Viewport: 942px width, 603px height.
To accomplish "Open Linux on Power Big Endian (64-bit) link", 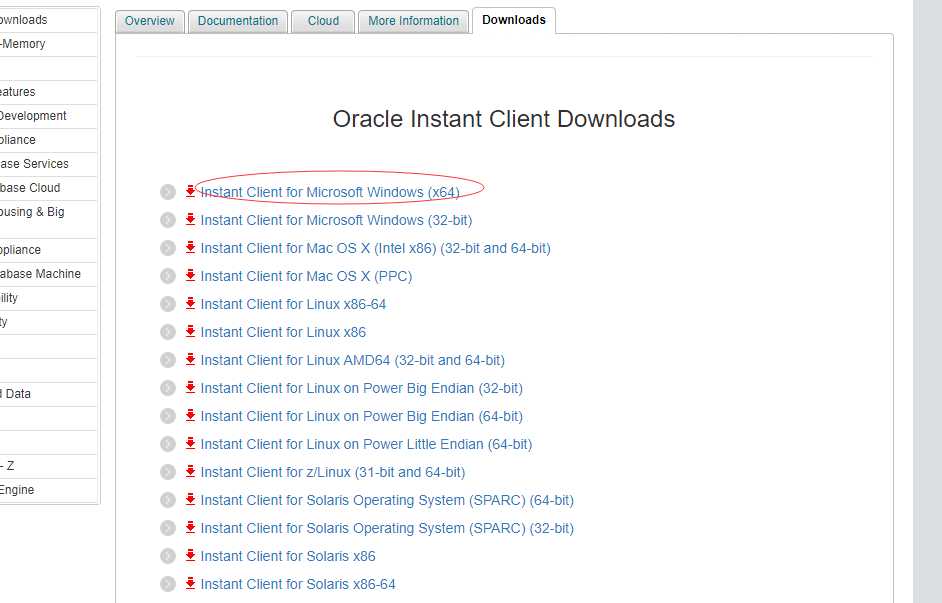I will (362, 416).
